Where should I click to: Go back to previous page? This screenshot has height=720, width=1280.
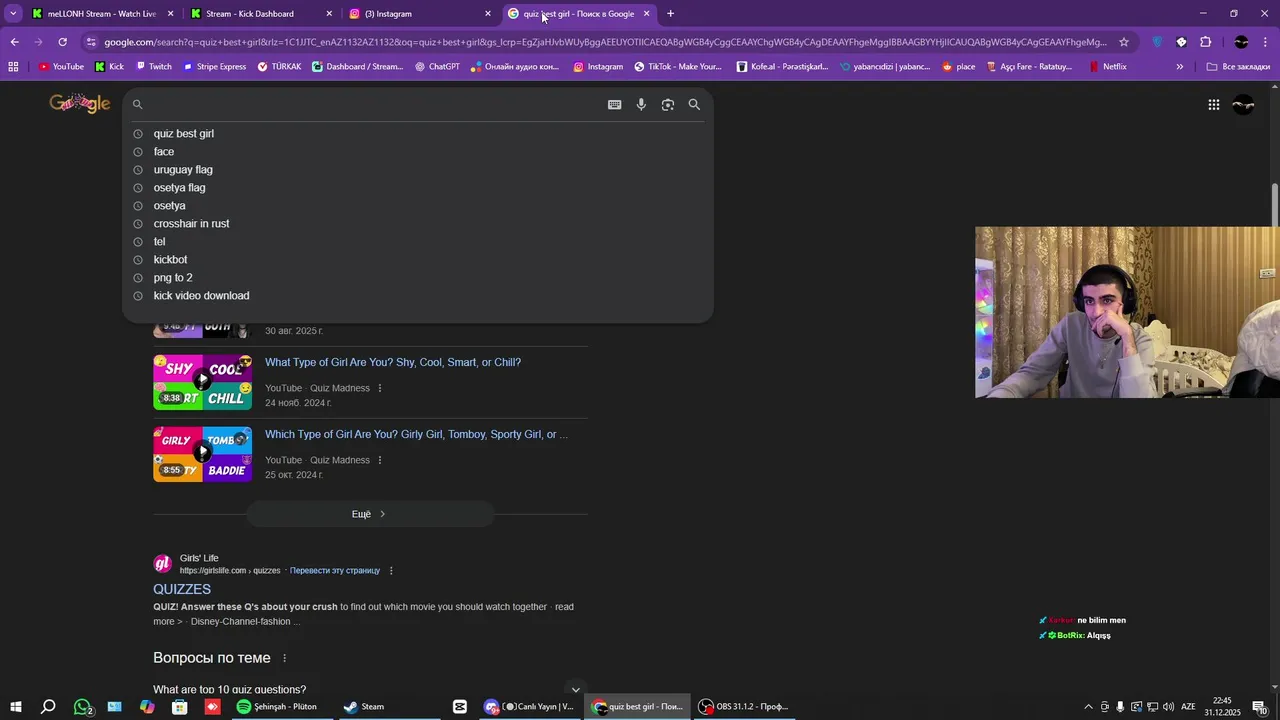[x=14, y=42]
